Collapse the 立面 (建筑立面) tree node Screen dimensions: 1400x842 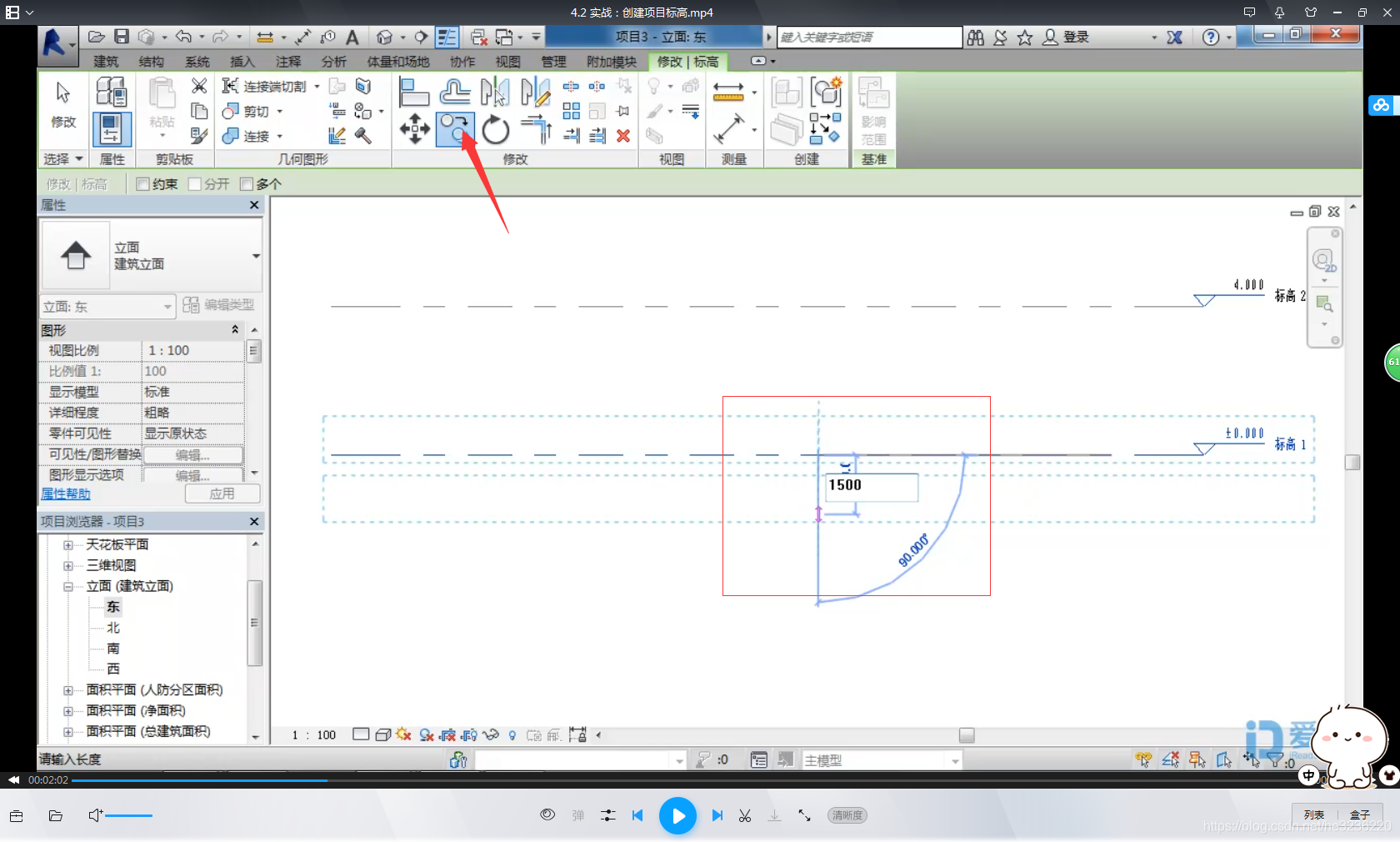pos(68,586)
